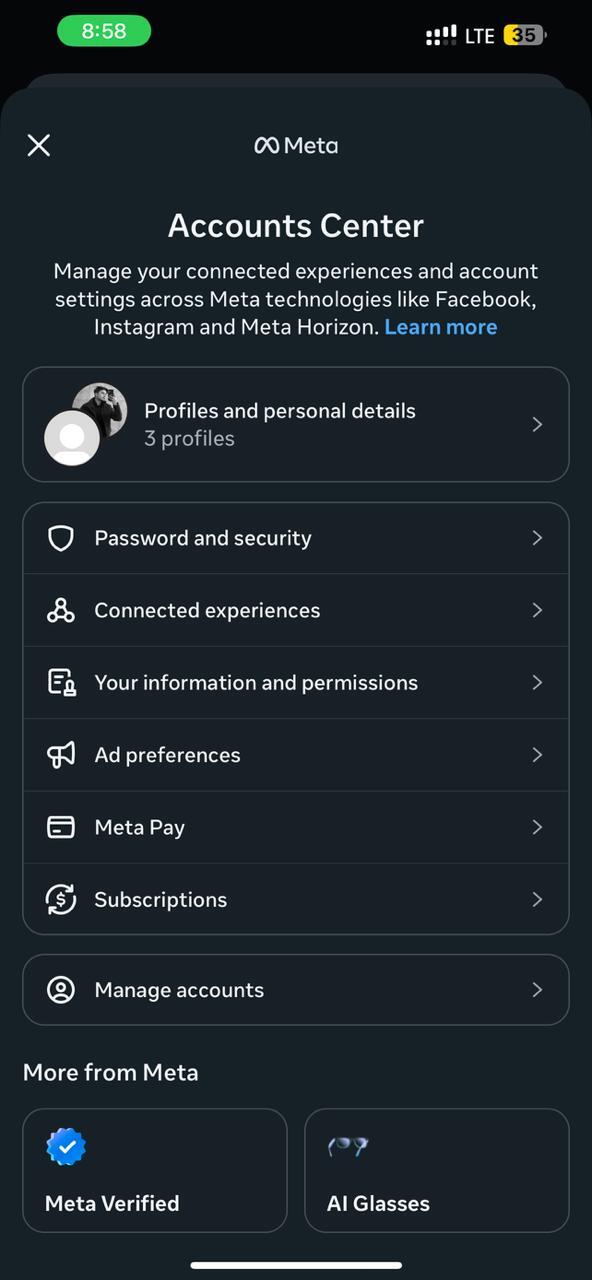Open Ad preferences settings
Image resolution: width=592 pixels, height=1280 pixels.
(296, 755)
